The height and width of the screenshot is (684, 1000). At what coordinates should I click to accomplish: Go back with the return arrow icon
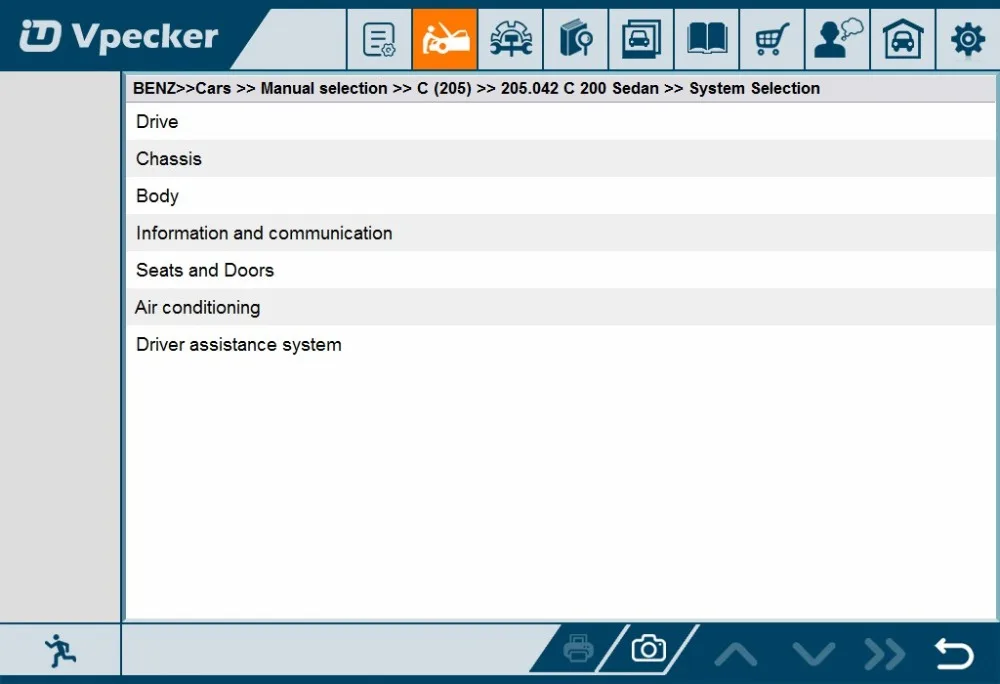[x=954, y=653]
